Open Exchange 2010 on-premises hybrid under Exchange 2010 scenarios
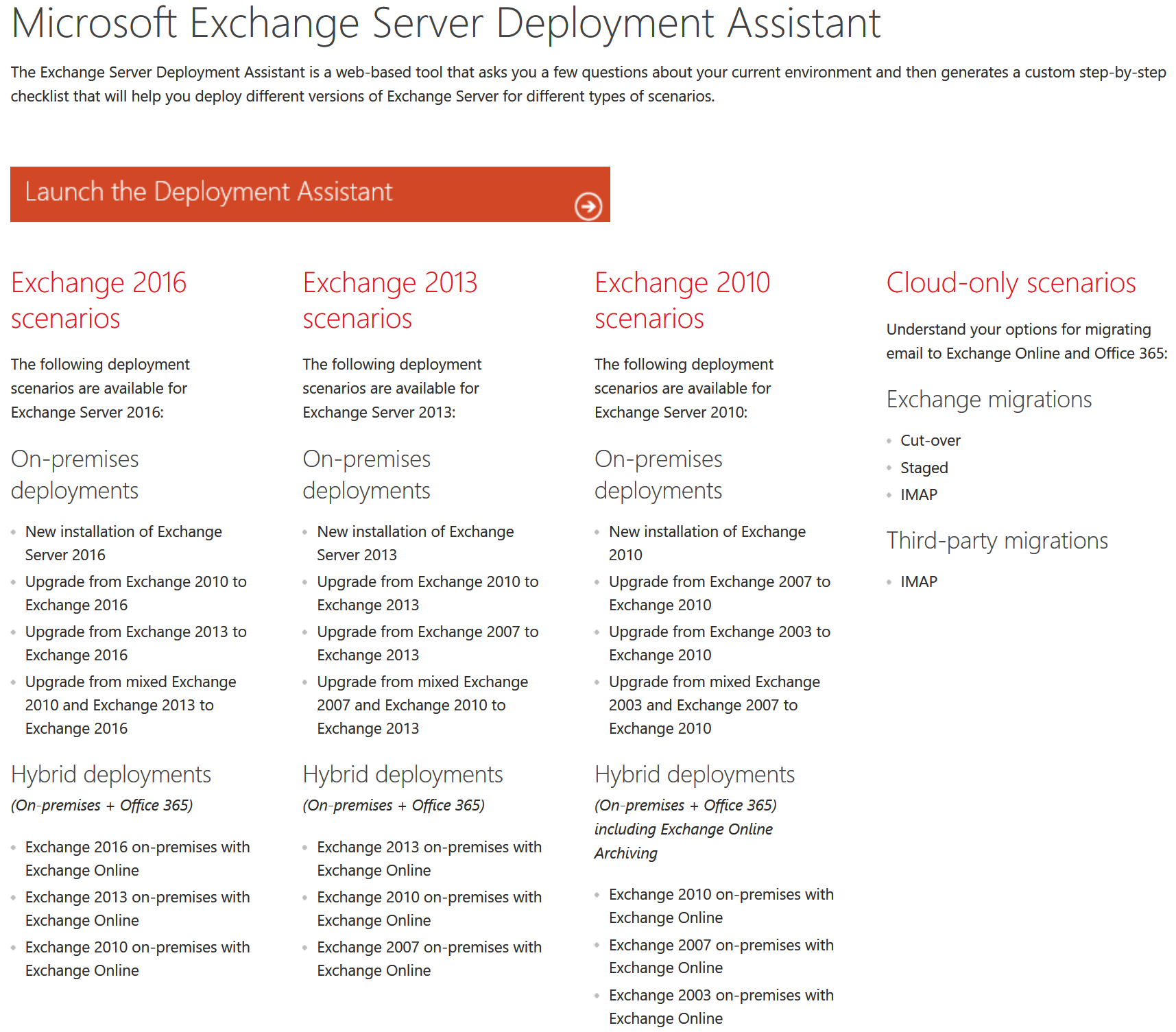Screen dimensions: 1176x1032 point(721,906)
